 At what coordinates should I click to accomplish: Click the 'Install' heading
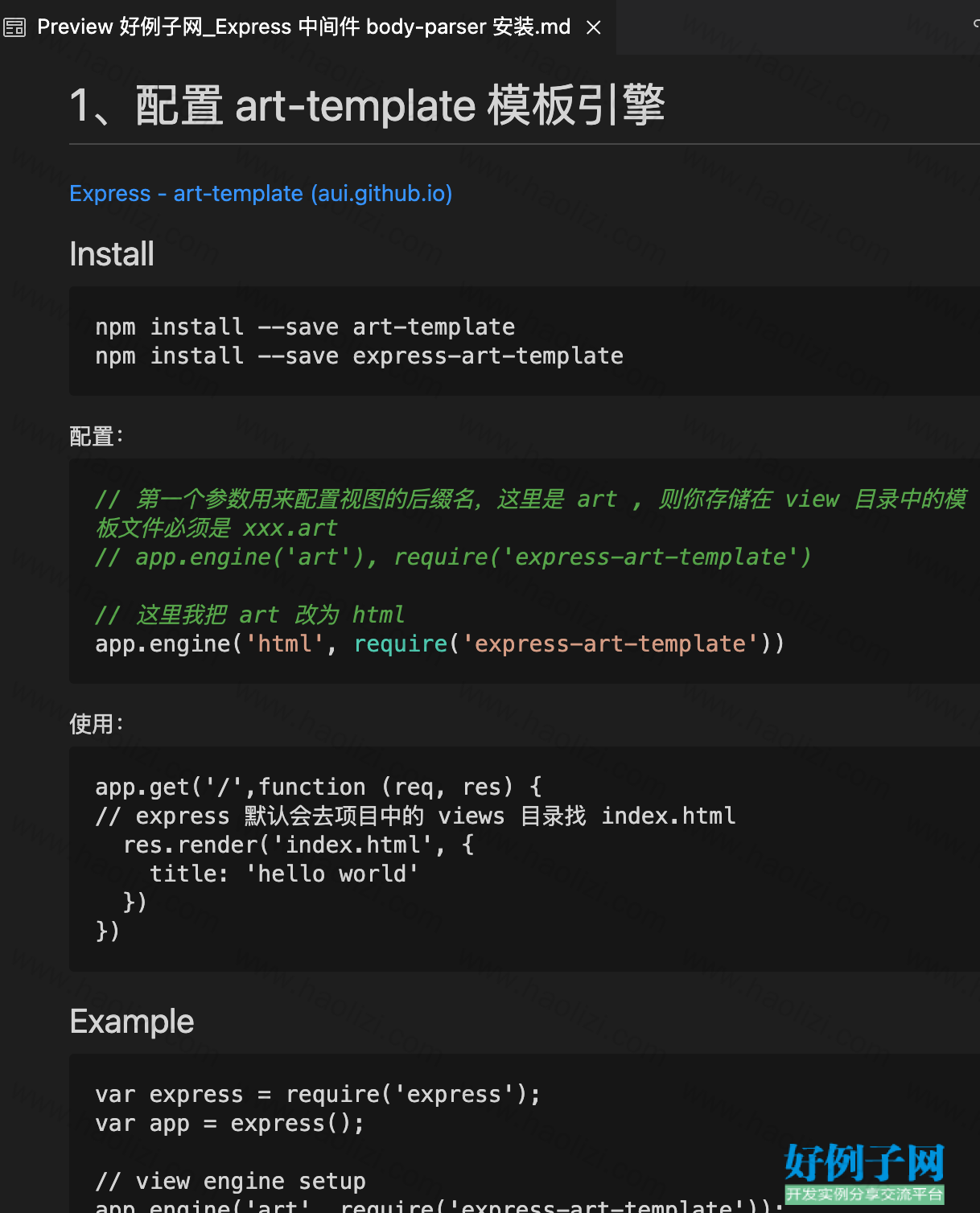pos(112,254)
